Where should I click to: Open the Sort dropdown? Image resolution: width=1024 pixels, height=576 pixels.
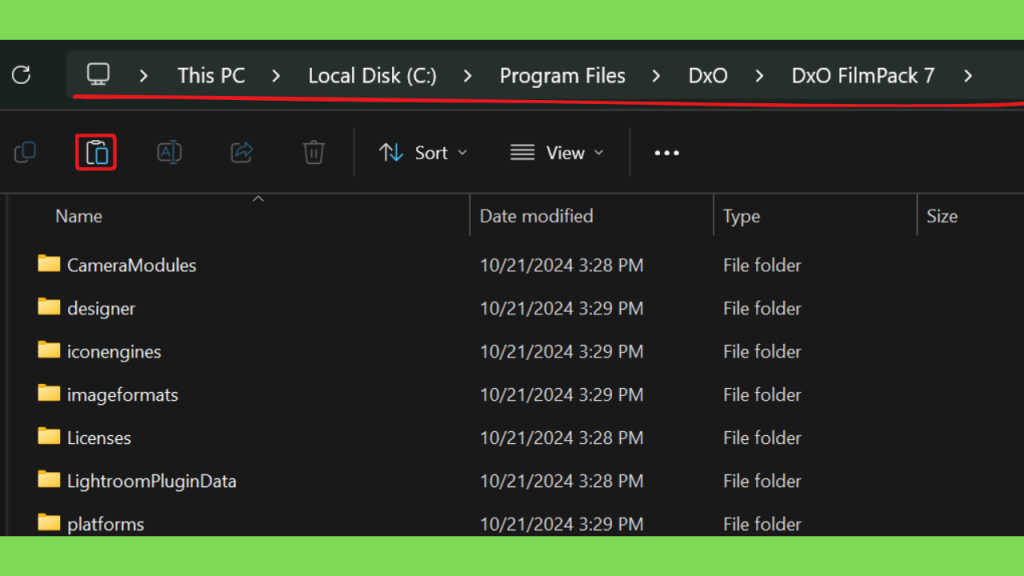click(423, 153)
